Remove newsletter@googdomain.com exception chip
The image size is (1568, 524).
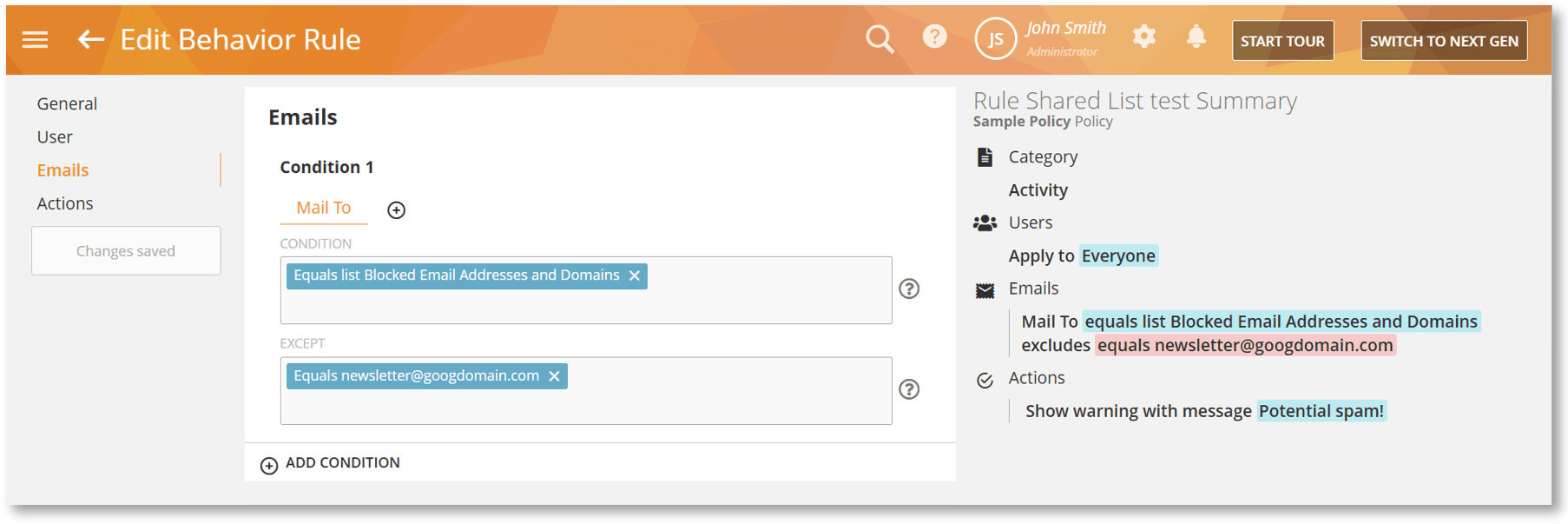554,376
